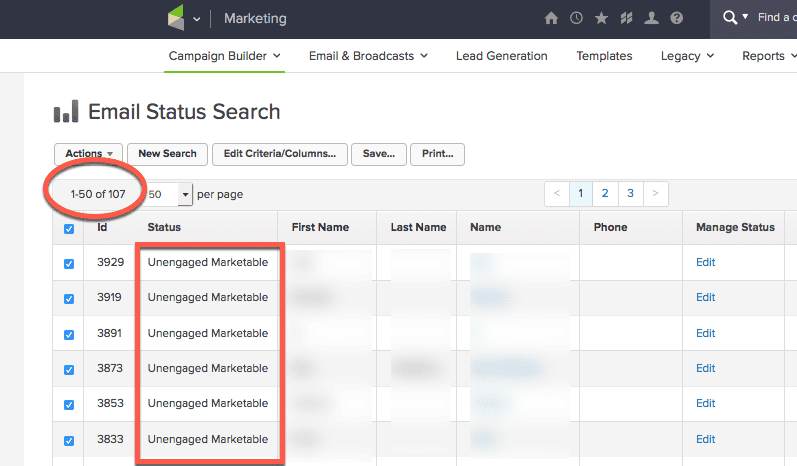The image size is (797, 466).
Task: Click the Save... button
Action: [x=379, y=154]
